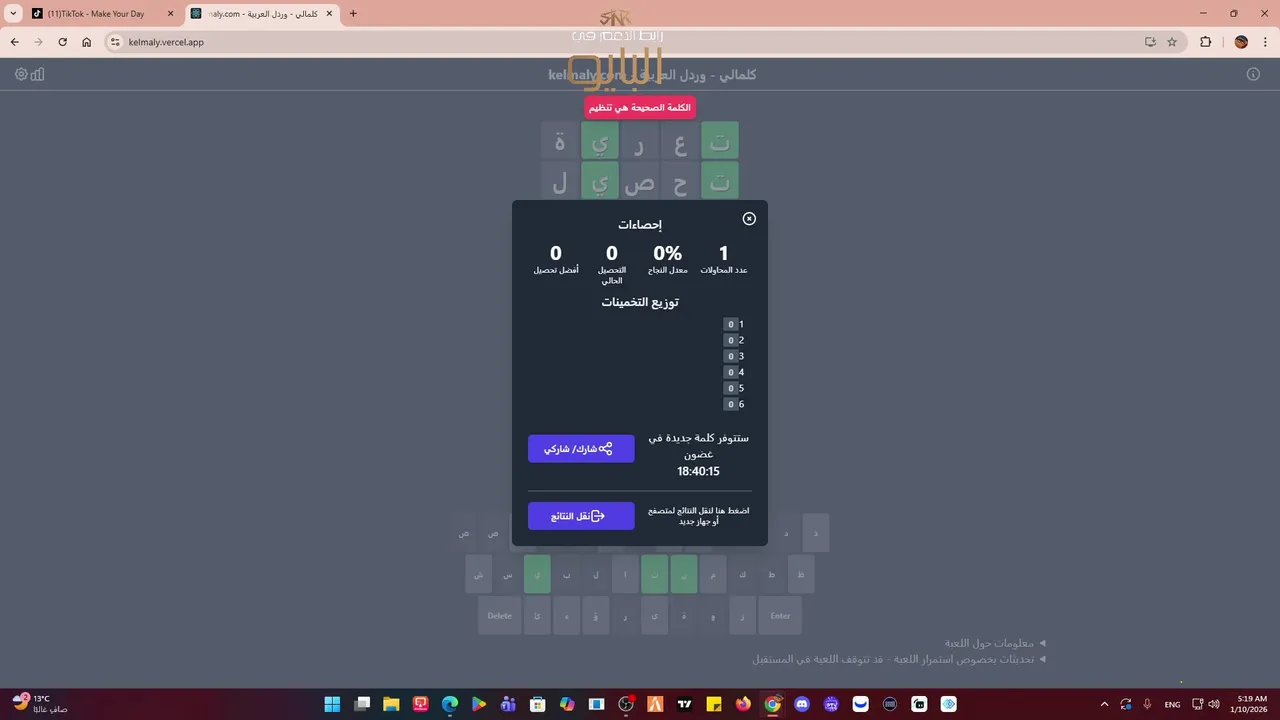Bookmark this page with the star icon
Screen dimensions: 1280x720
coord(1172,42)
